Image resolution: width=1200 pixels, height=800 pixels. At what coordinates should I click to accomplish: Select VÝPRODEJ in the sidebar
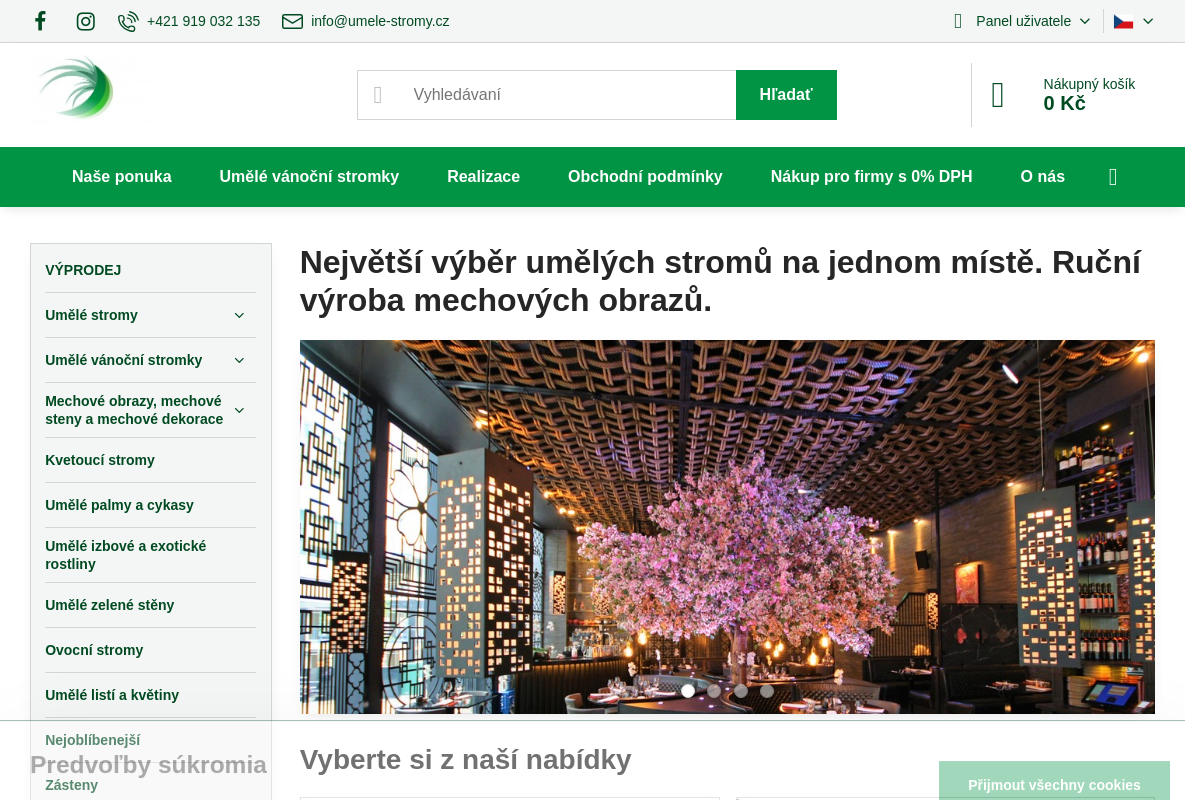click(83, 270)
